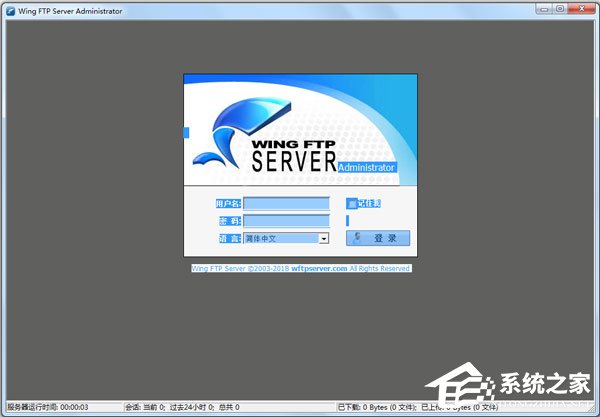
Task: Click the username (用户名) input field
Action: coord(286,204)
